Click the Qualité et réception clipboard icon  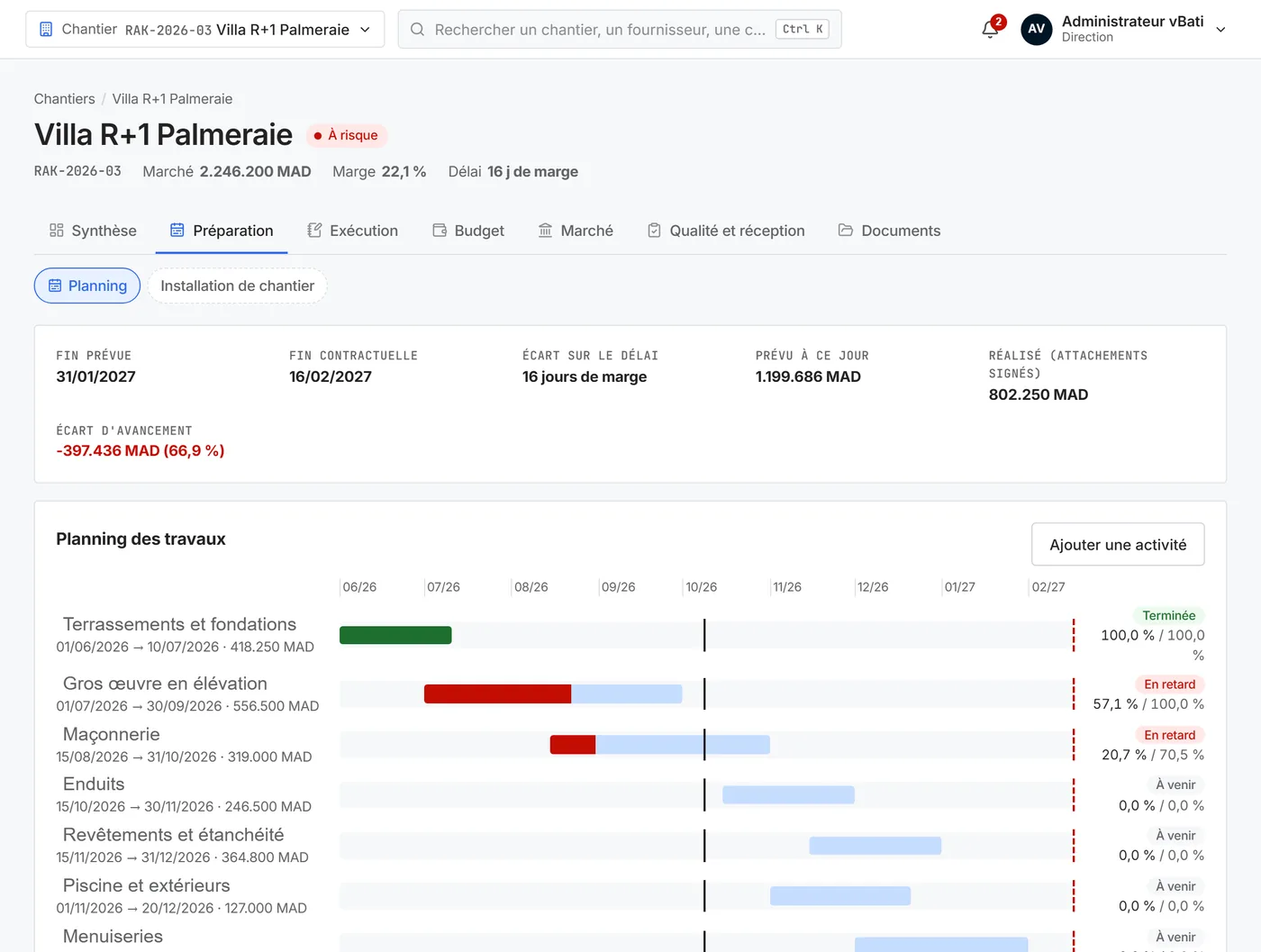click(654, 231)
